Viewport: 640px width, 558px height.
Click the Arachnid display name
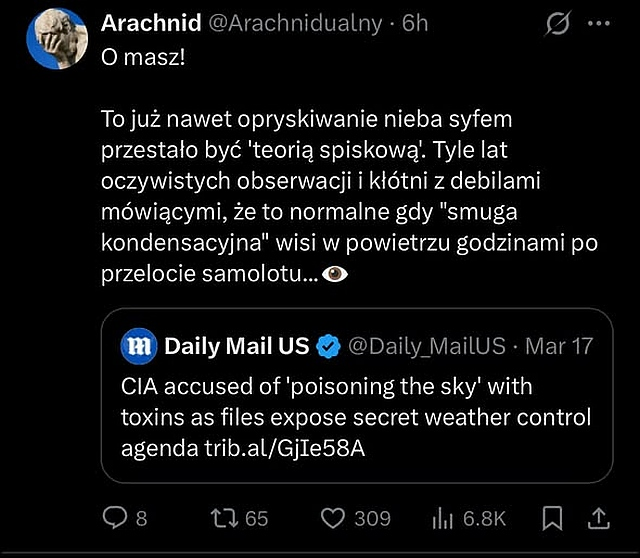click(151, 22)
